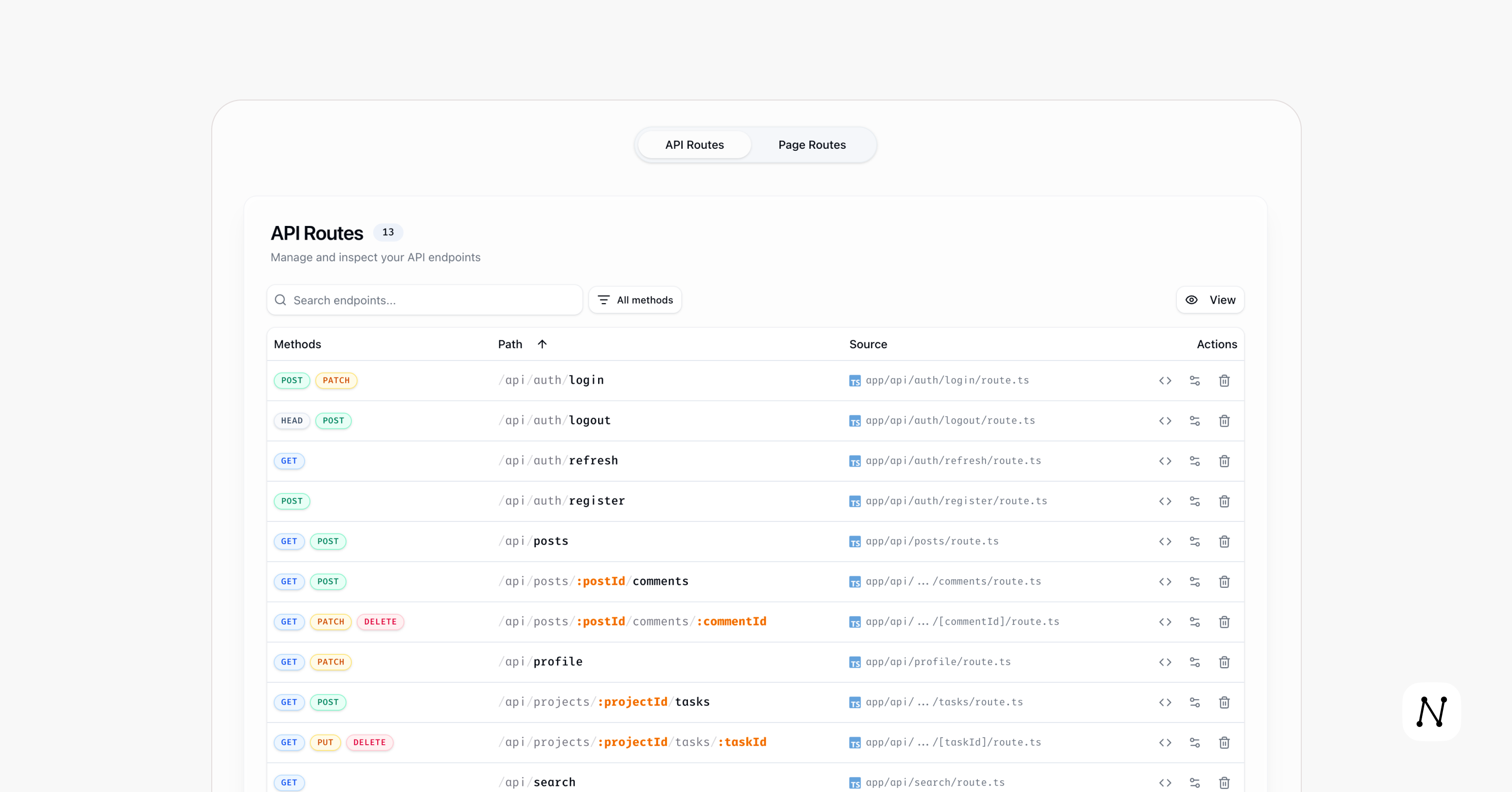Click floating N logo button
1512x792 pixels.
(1431, 712)
